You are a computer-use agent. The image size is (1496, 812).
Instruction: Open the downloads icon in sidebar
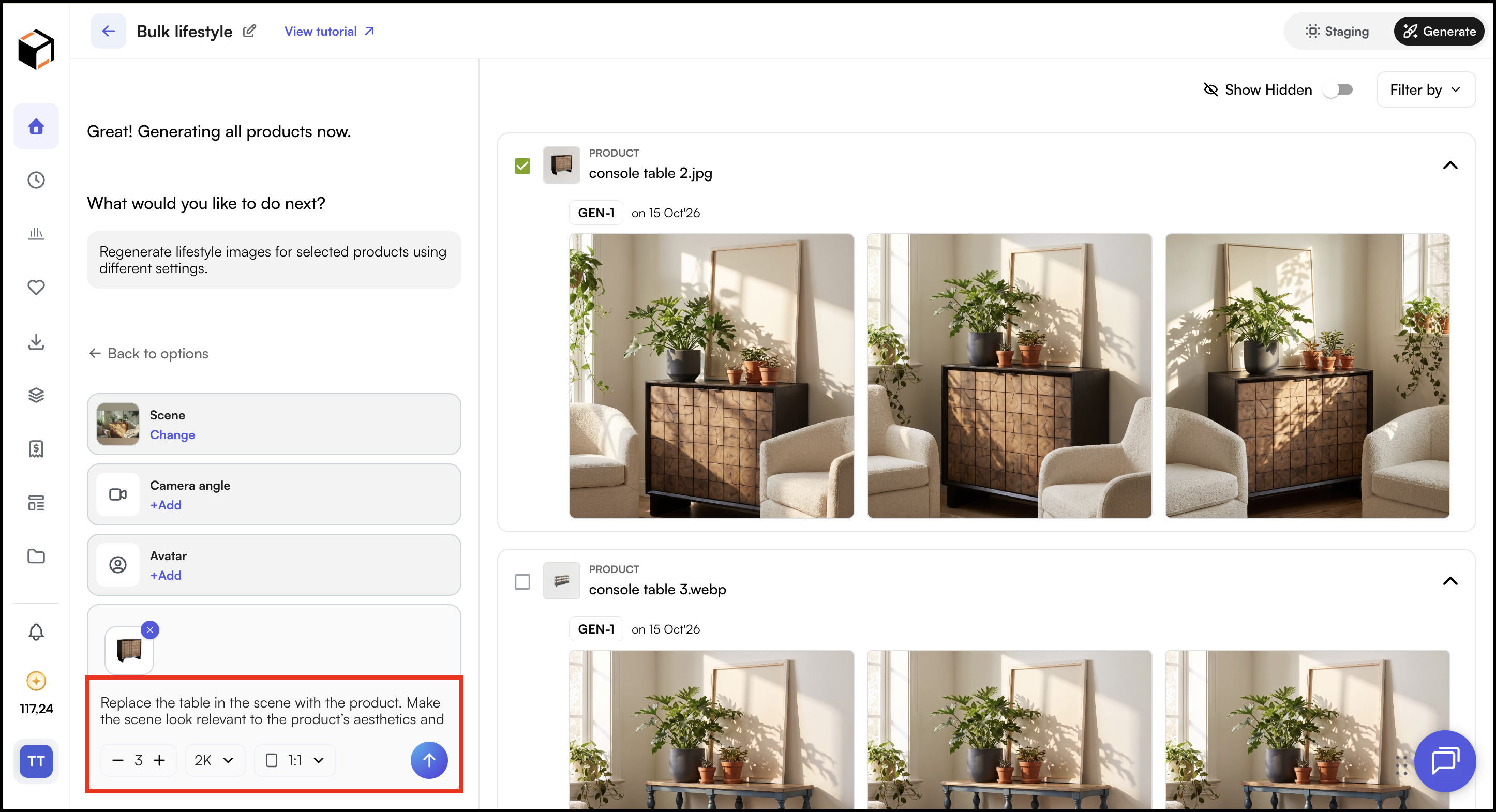(x=36, y=341)
